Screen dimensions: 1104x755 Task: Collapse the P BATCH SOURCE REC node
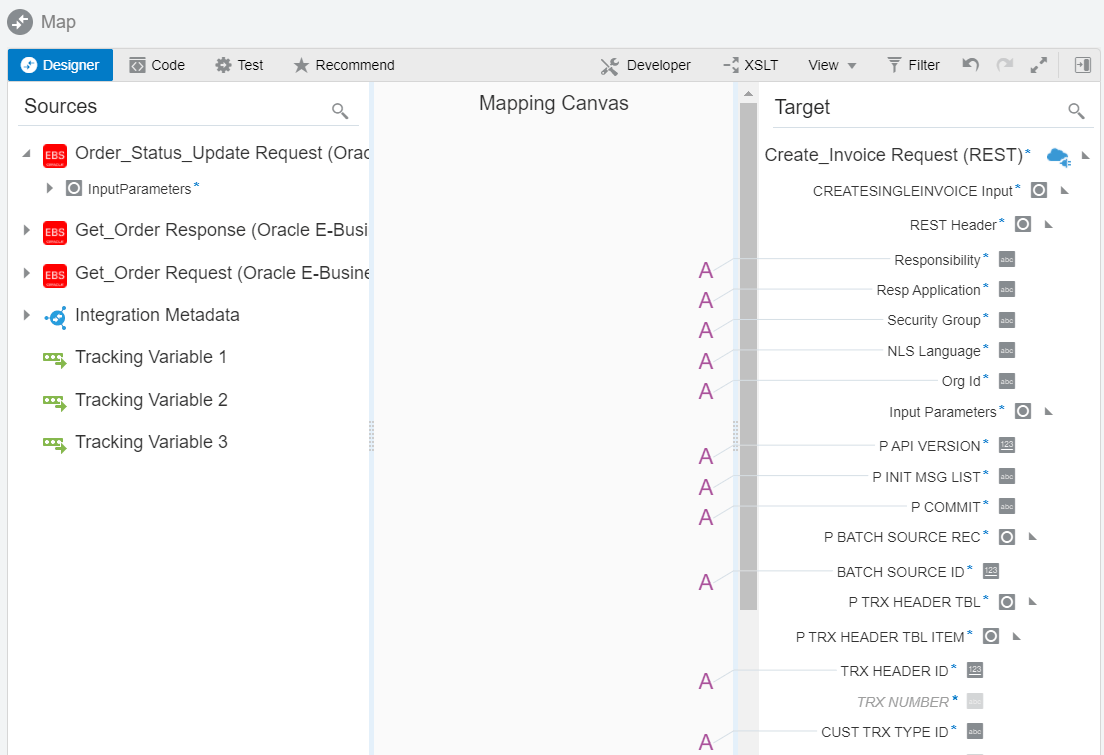tap(1032, 537)
